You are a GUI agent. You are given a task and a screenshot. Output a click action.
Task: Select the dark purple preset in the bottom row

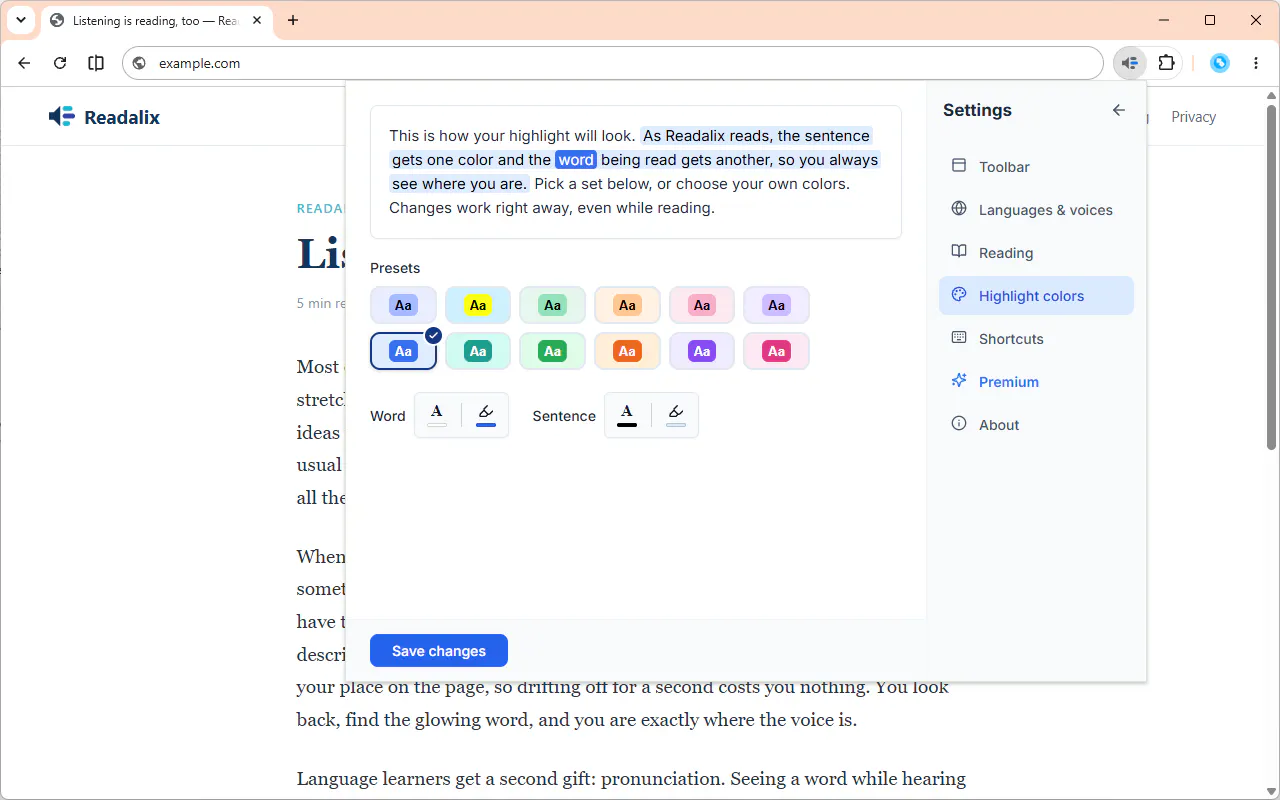pos(702,351)
